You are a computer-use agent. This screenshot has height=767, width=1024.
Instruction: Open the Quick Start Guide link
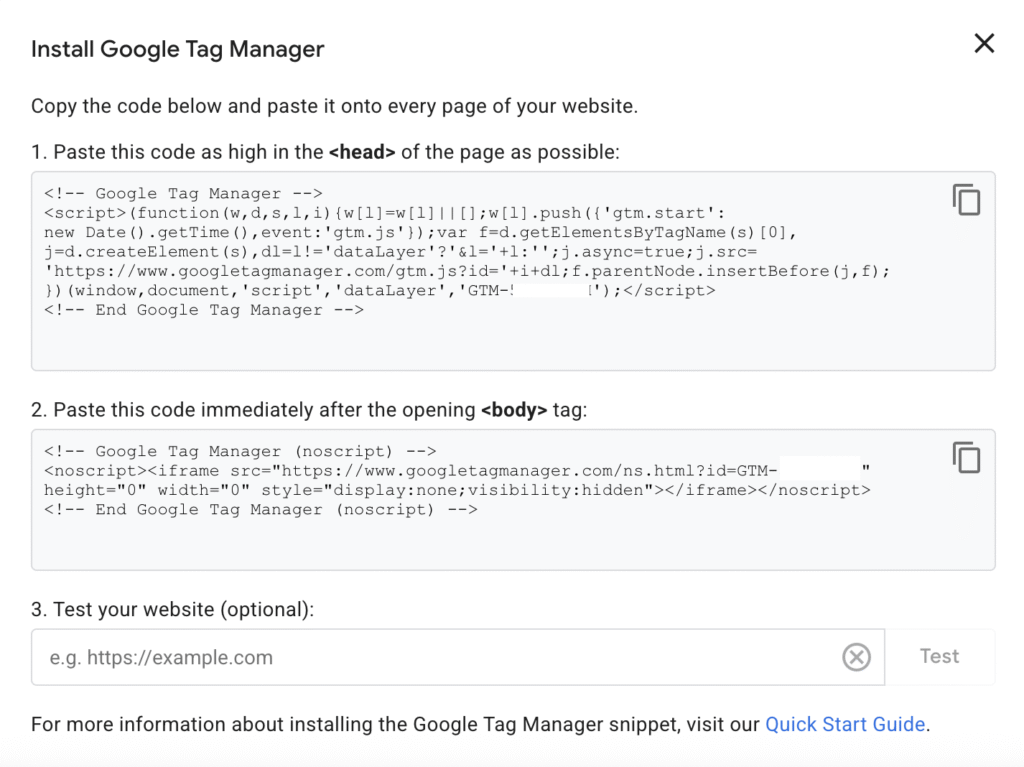tap(845, 724)
